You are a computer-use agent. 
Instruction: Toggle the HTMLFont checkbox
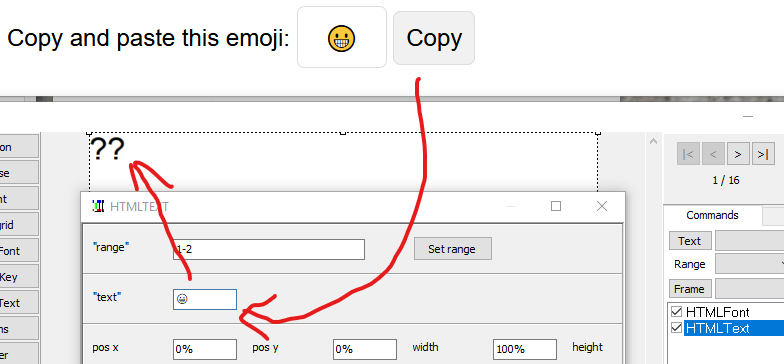tap(676, 312)
